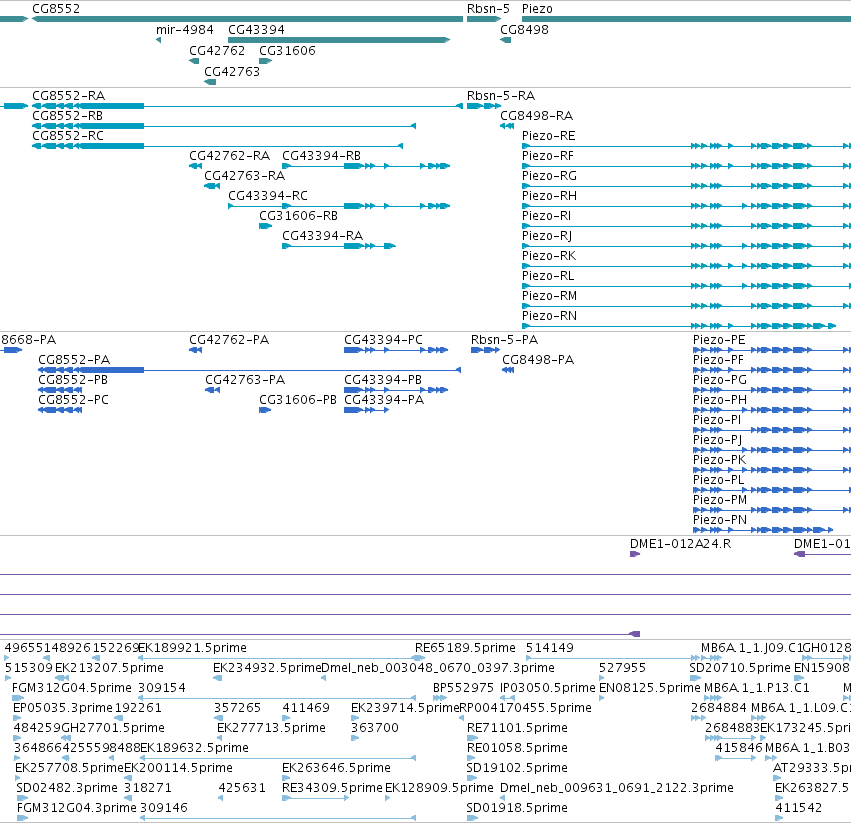Select the CG8552-PA protein label

pyautogui.click(x=74, y=360)
